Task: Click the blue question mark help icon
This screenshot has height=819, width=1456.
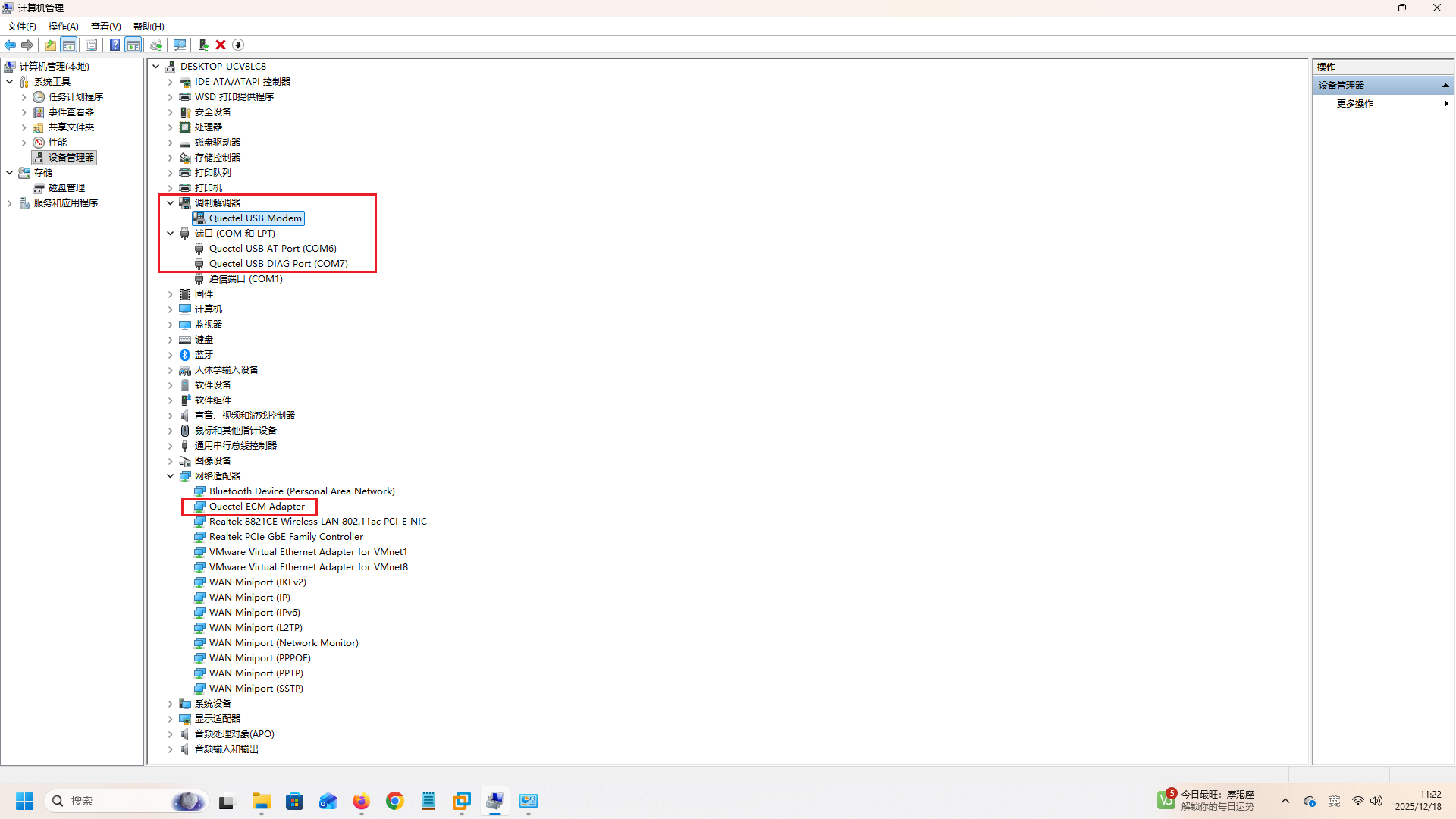Action: tap(115, 45)
